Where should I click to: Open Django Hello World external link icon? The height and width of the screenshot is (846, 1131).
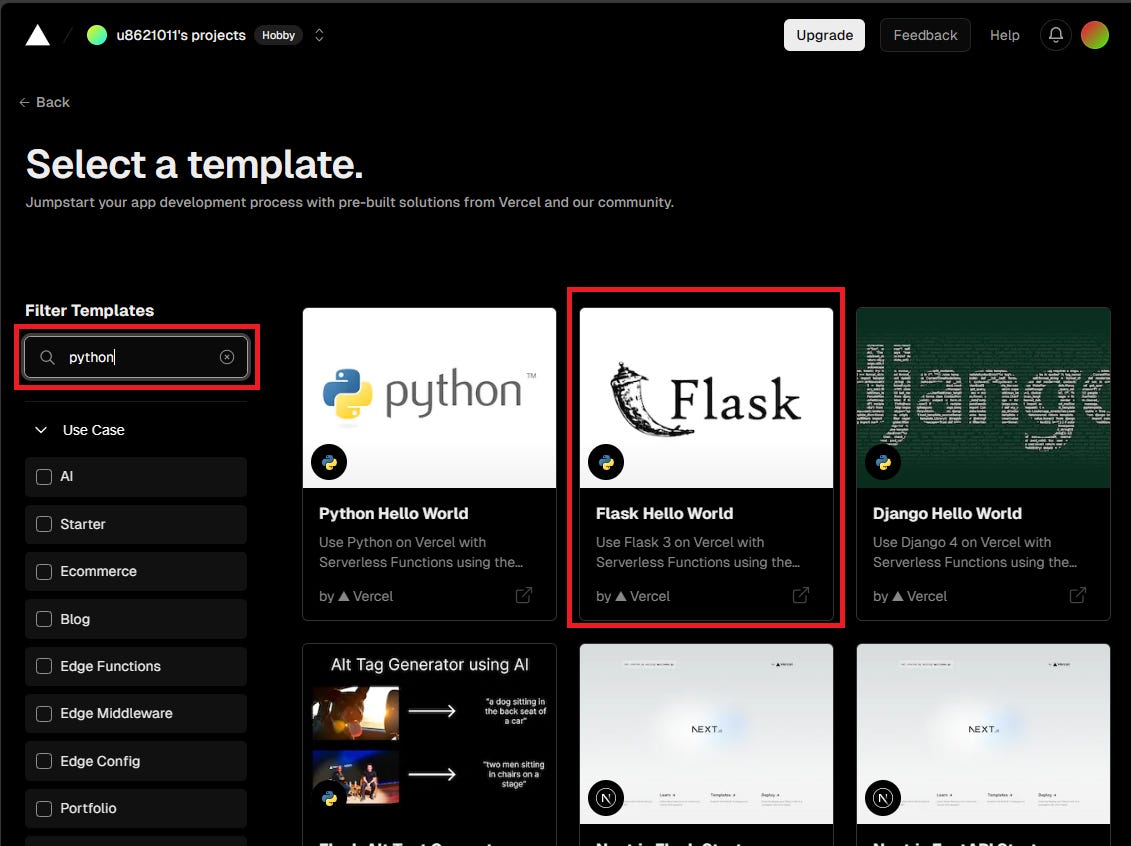click(1078, 595)
